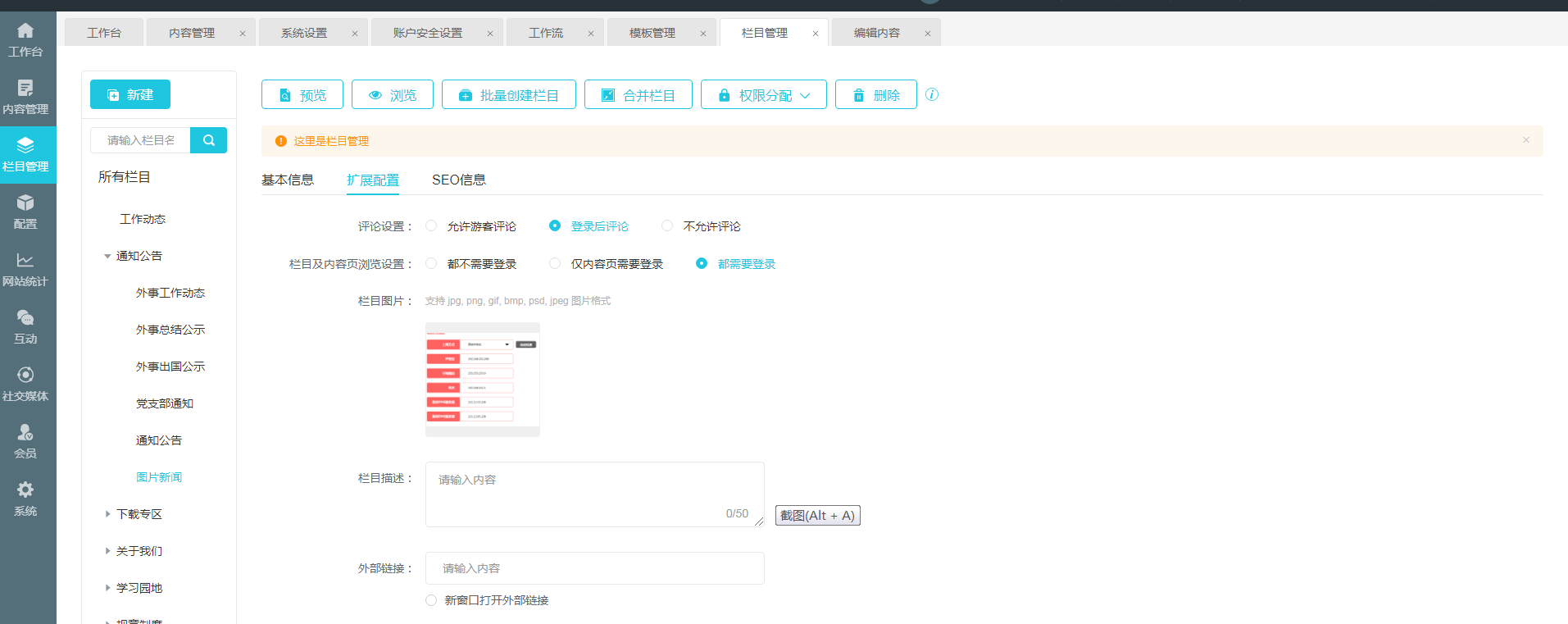Switch to the SEO信息 tab
Viewport: 1568px width, 624px height.
coord(458,180)
